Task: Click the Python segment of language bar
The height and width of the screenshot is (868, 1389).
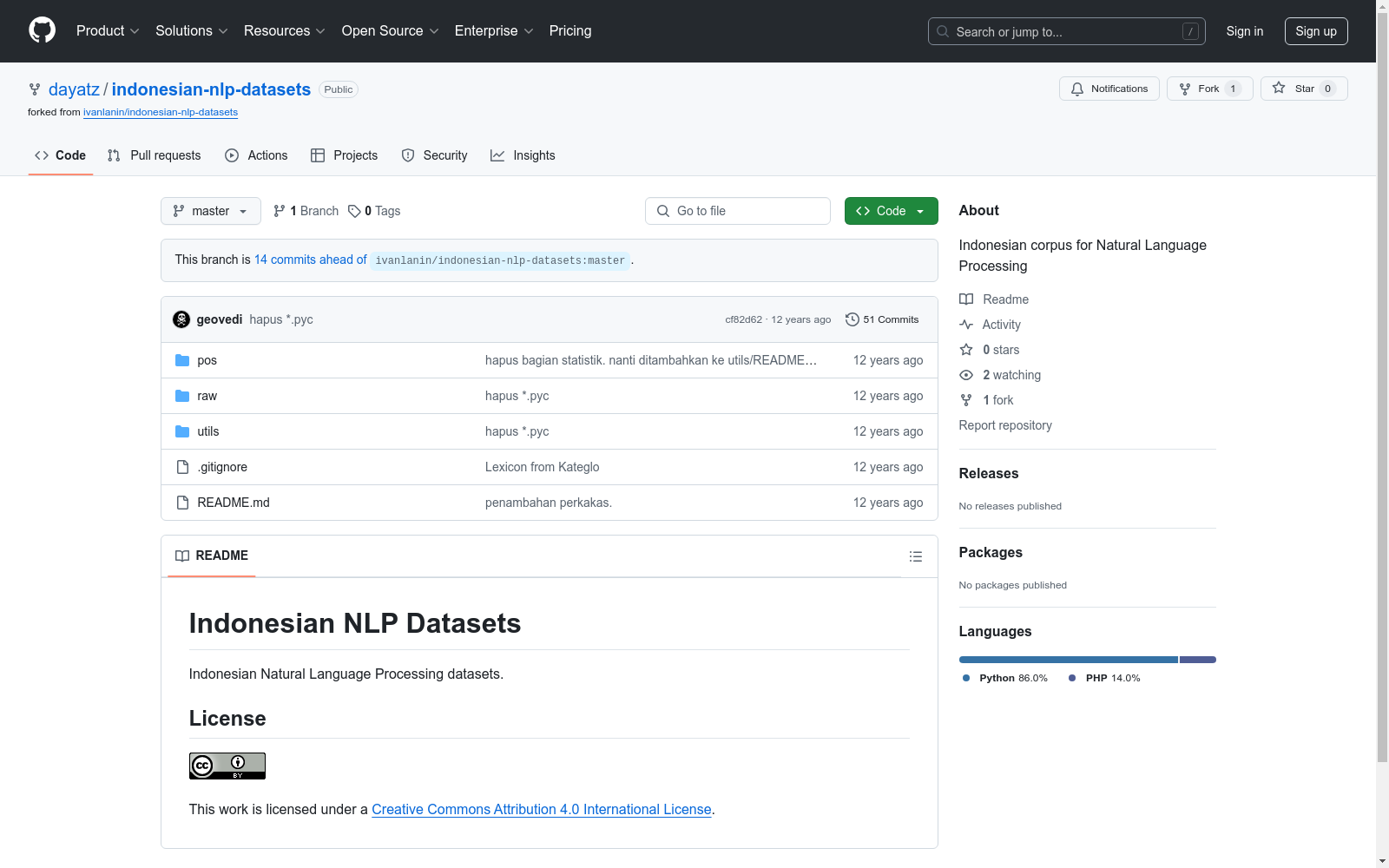Action: click(1069, 660)
